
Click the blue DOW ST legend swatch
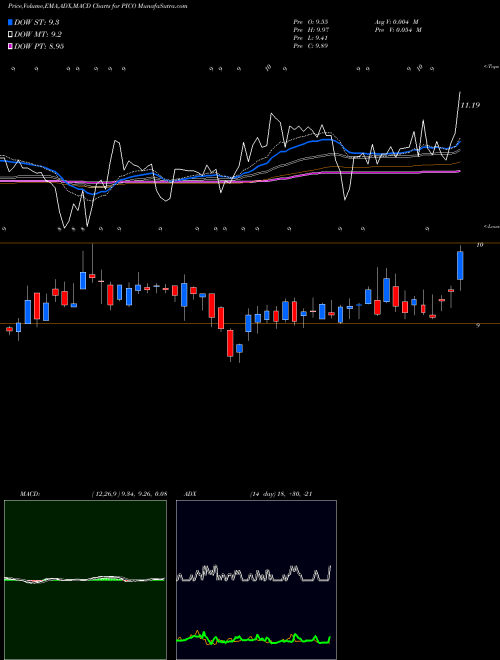(10, 22)
